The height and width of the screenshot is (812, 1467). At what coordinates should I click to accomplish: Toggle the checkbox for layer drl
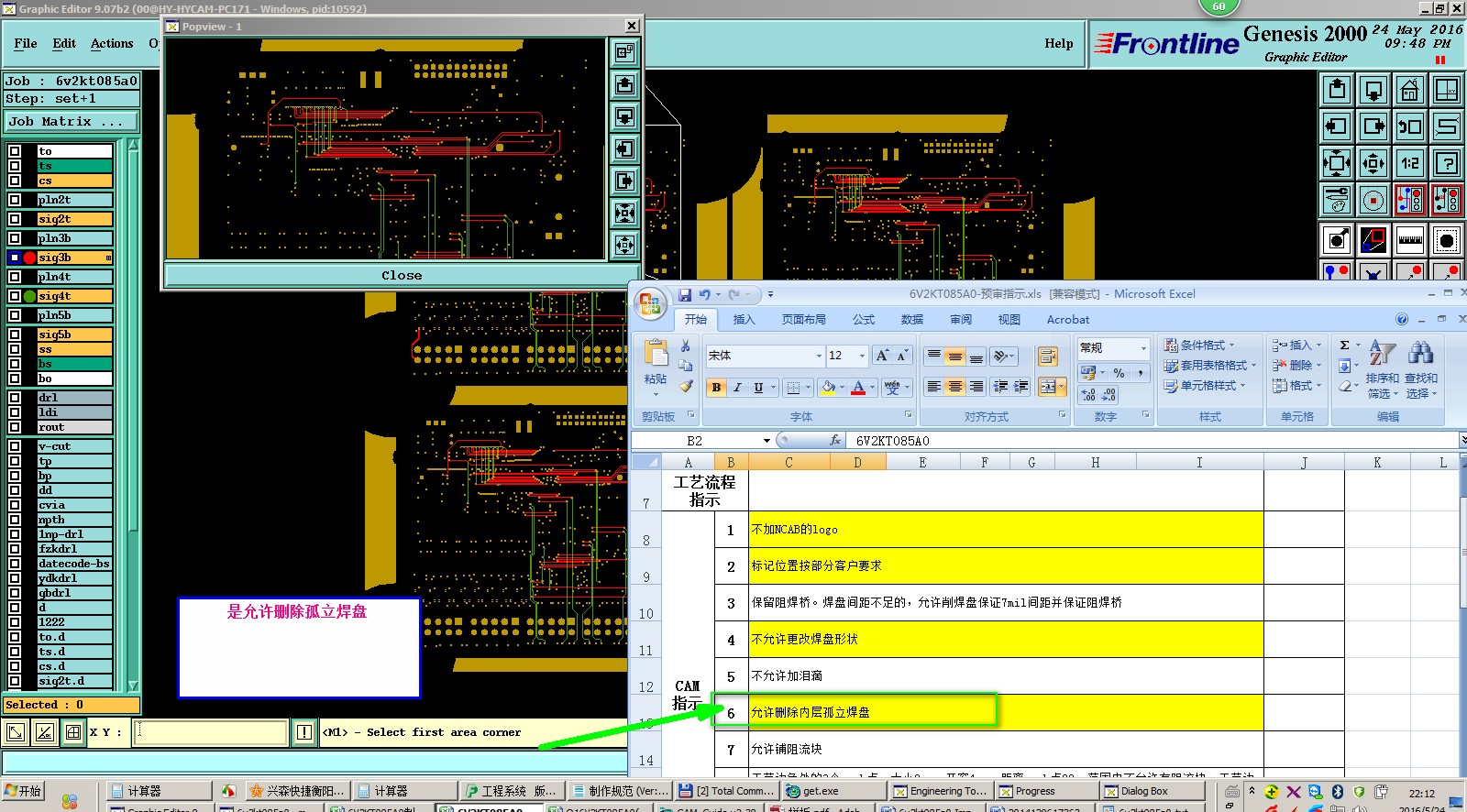pyautogui.click(x=15, y=398)
